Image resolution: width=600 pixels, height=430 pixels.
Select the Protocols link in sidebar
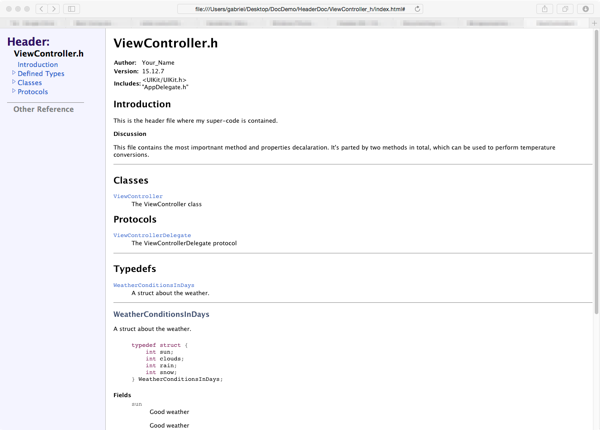33,91
